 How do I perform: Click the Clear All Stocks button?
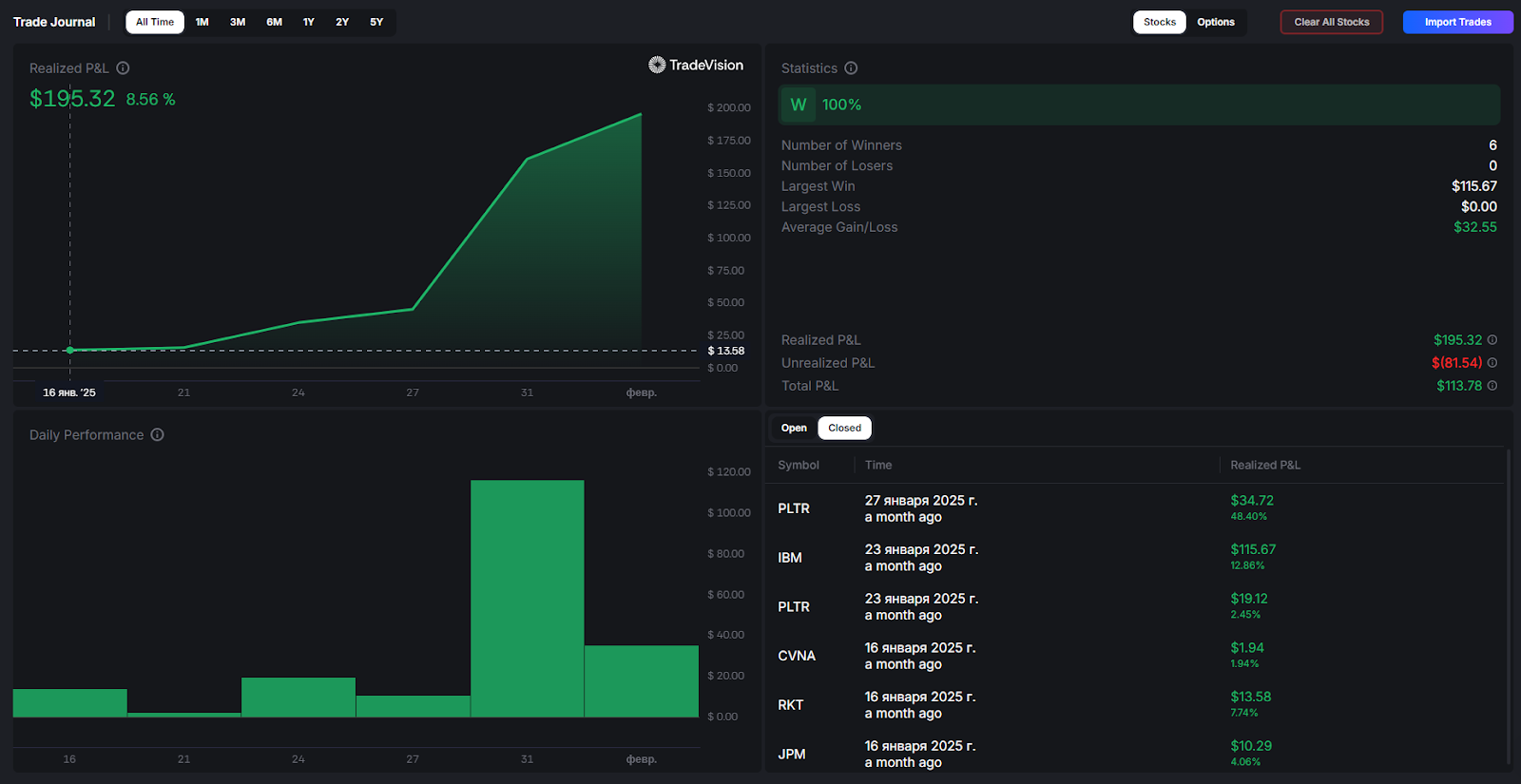(x=1332, y=22)
